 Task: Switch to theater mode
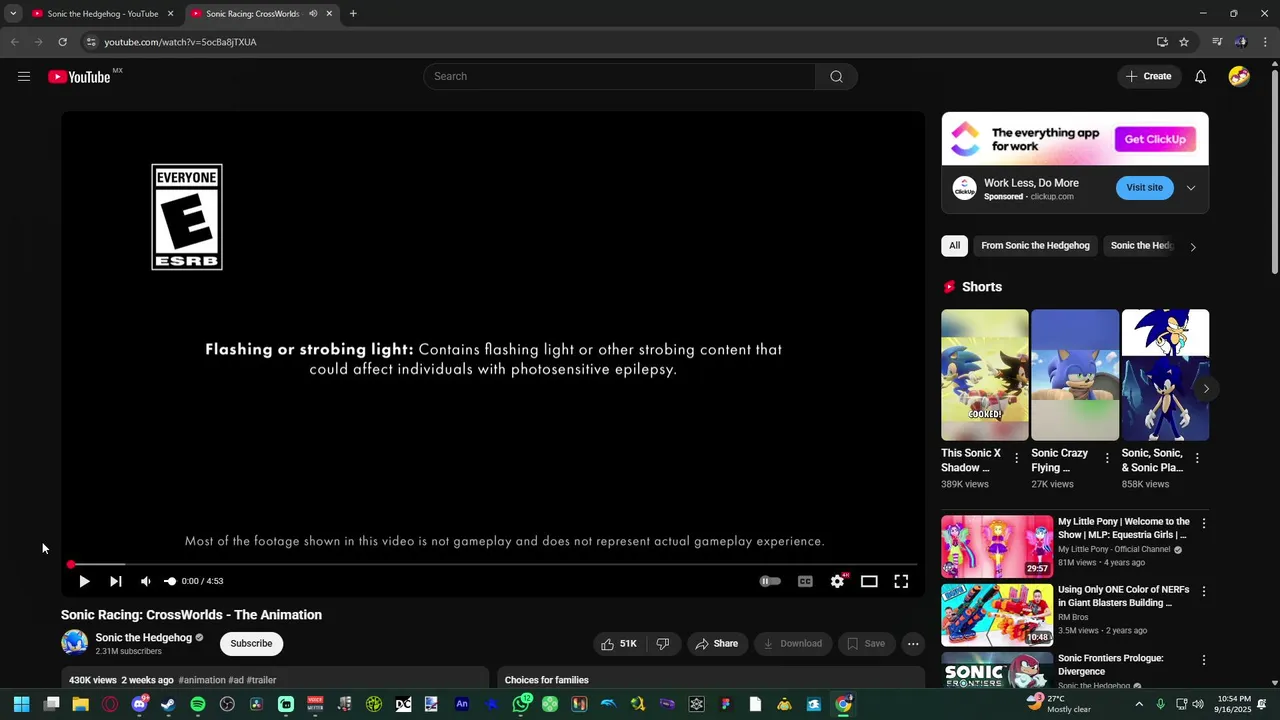click(x=869, y=581)
